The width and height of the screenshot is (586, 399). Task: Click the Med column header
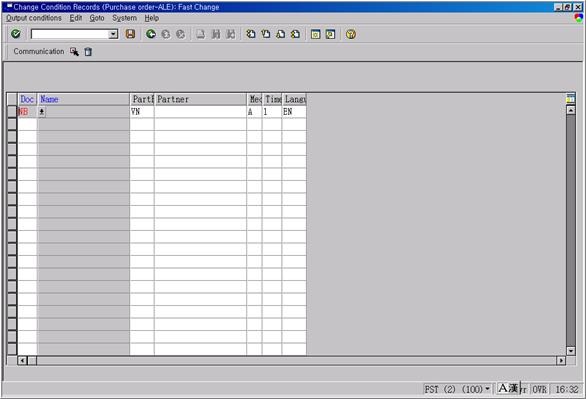tap(255, 99)
